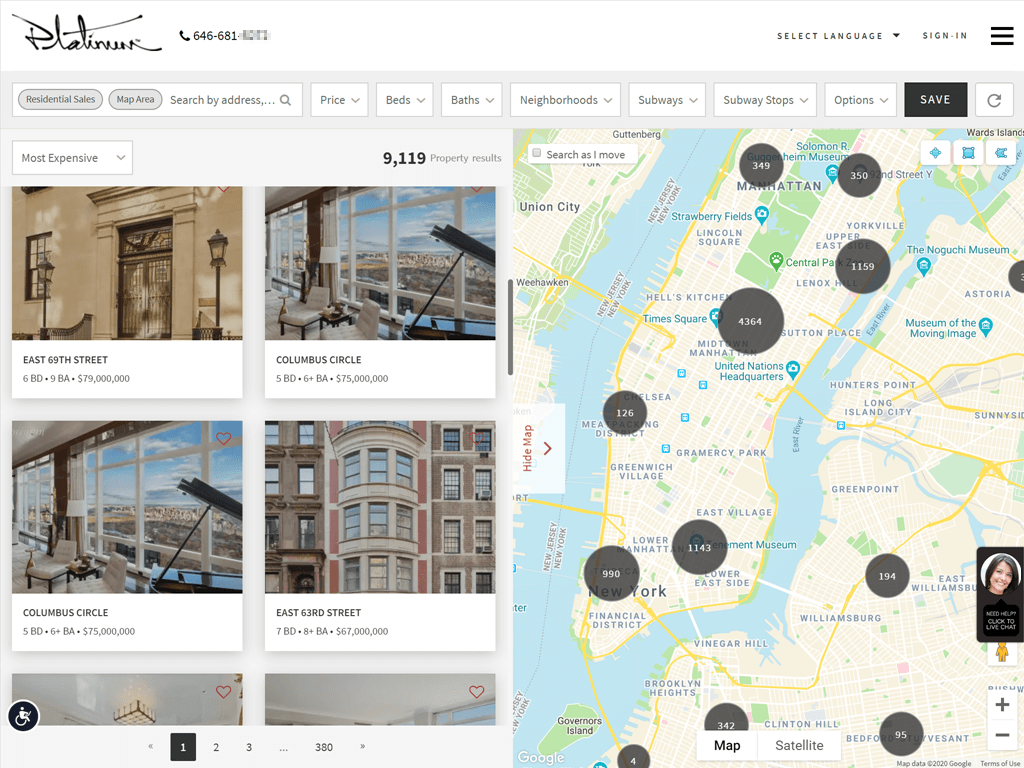Open the Select Language dropdown
1024x768 pixels.
[838, 36]
